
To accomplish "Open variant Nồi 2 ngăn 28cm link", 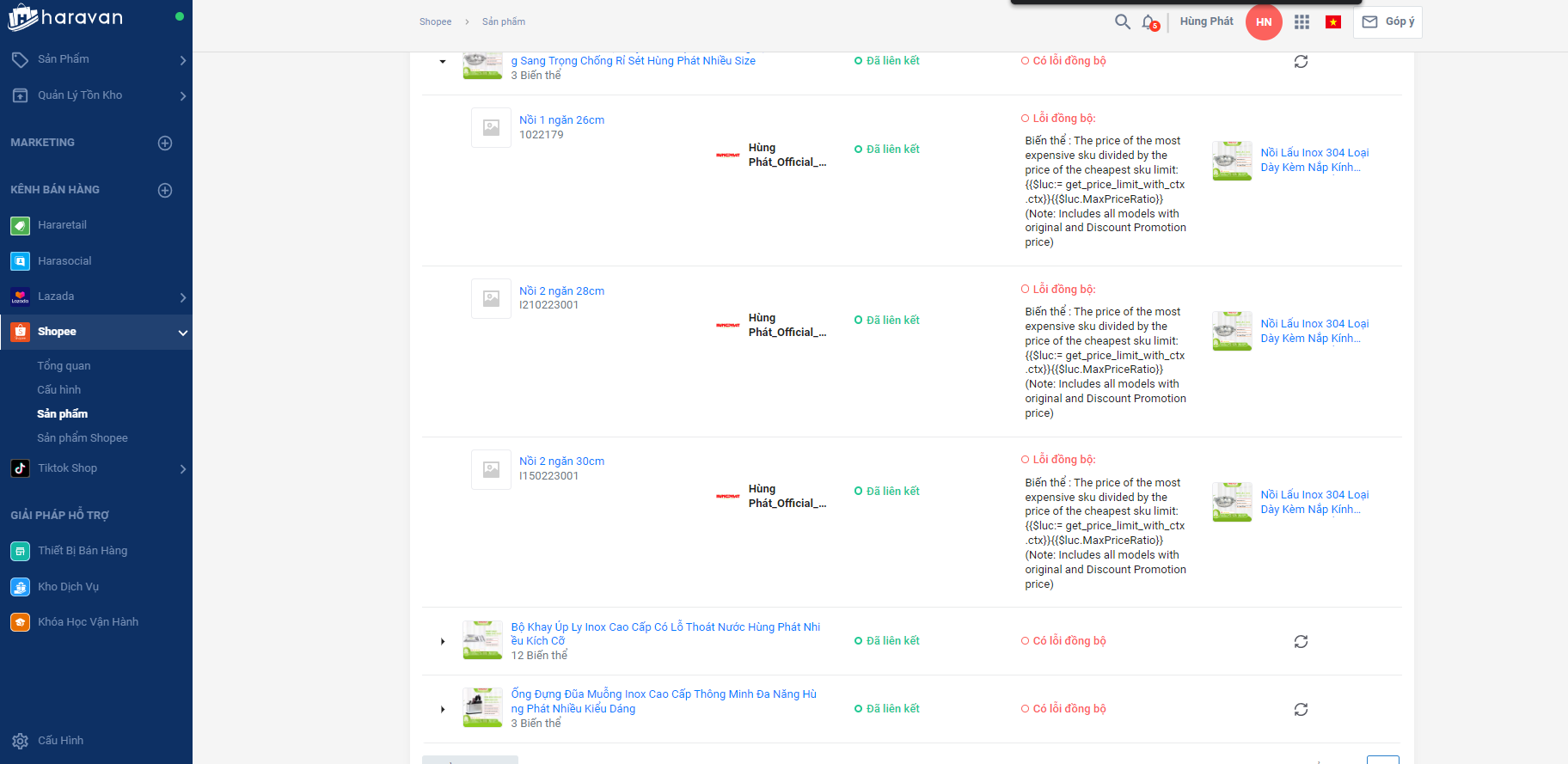I will click(561, 291).
